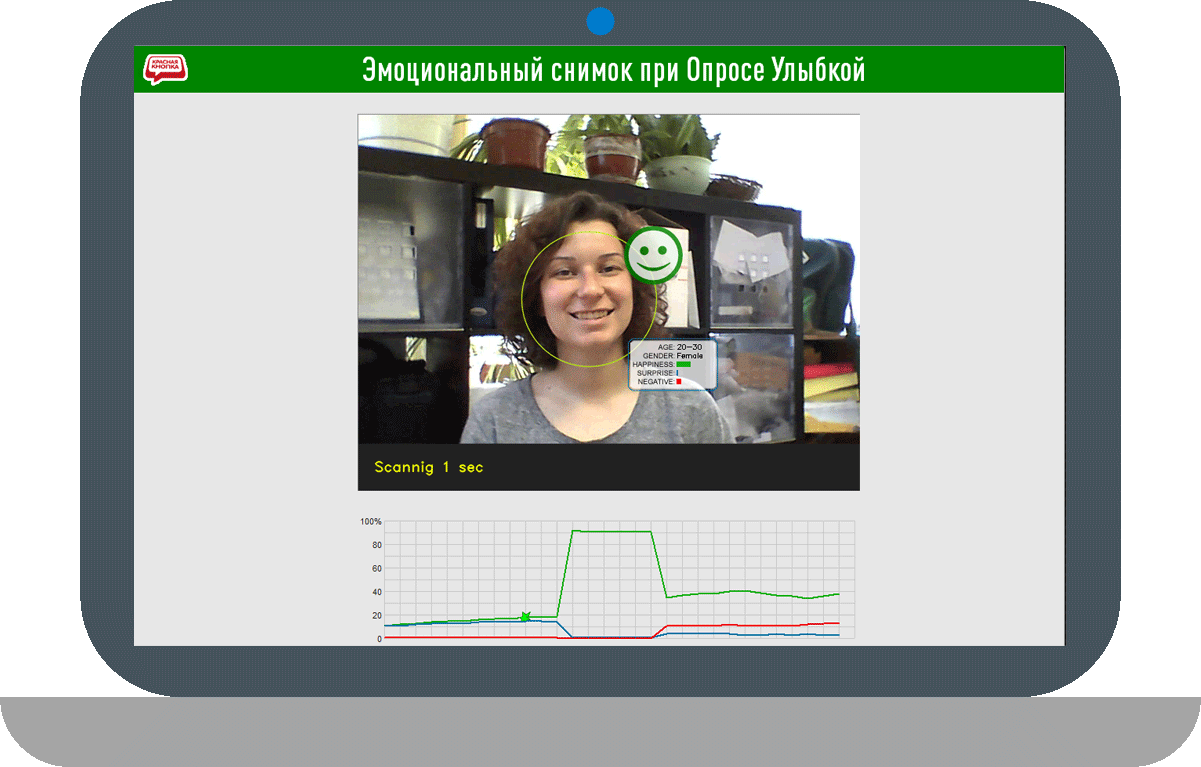
Task: Click the 40 label on chart axis
Action: 376,592
